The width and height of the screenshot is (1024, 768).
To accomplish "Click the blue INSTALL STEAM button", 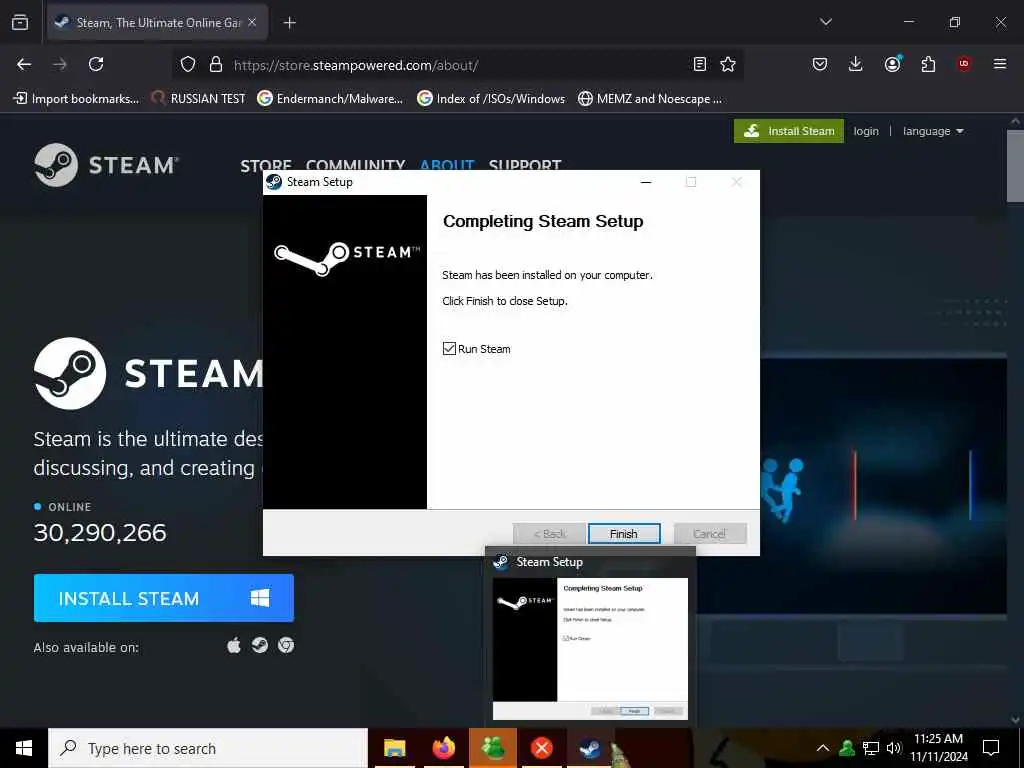I will pos(164,598).
